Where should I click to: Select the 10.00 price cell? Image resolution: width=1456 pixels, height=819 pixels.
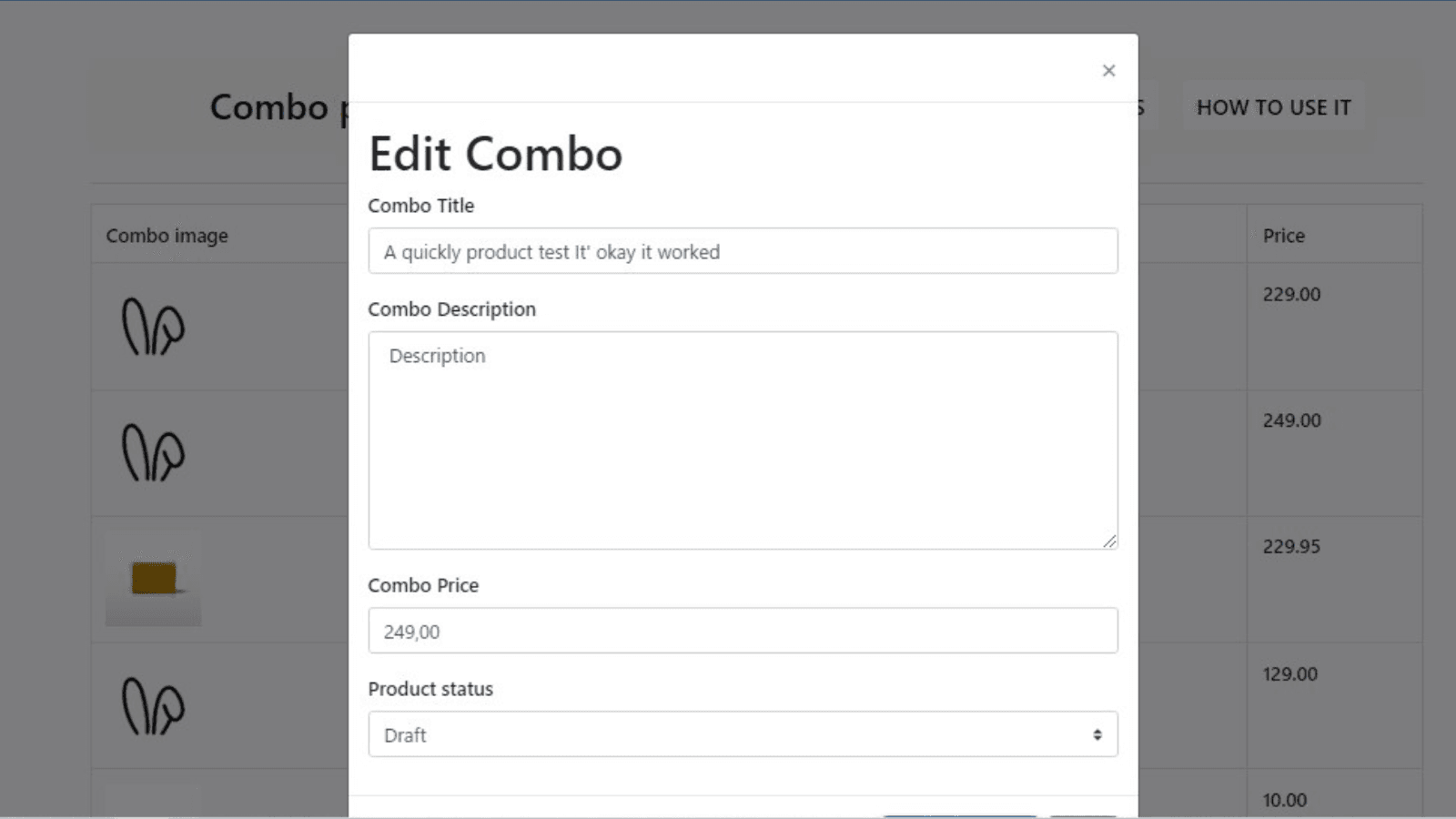pyautogui.click(x=1284, y=800)
